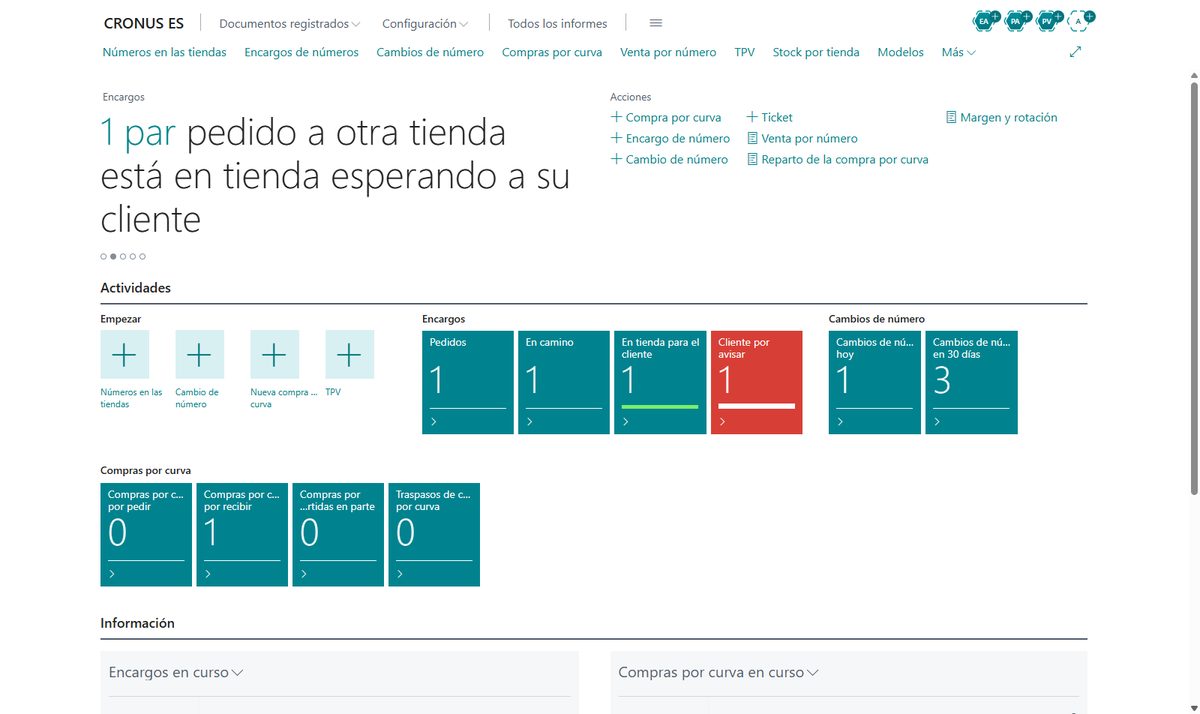Go to Encargos de números
The image size is (1200, 714).
[301, 52]
